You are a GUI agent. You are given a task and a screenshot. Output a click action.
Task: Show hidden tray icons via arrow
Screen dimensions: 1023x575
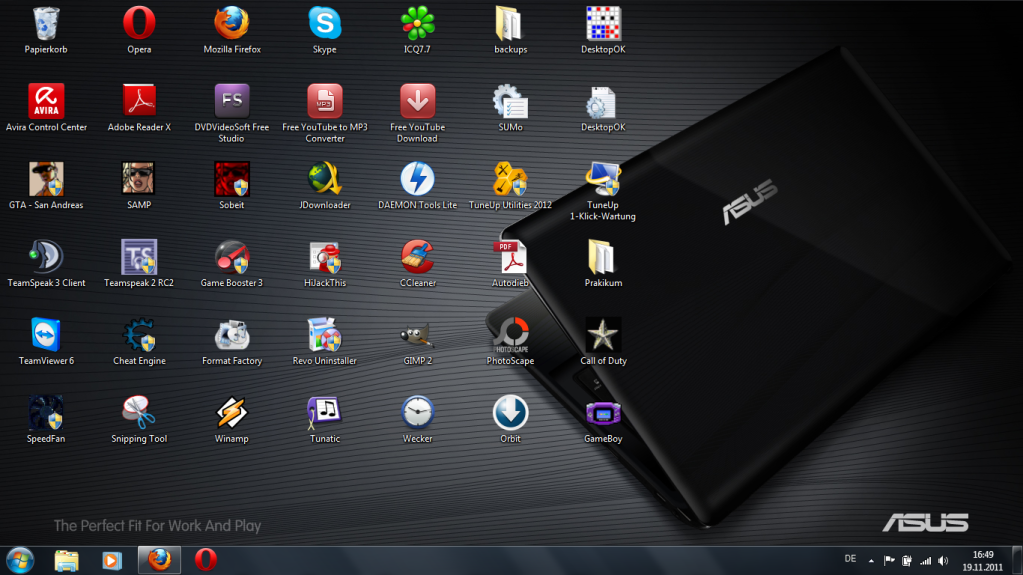[x=870, y=560]
